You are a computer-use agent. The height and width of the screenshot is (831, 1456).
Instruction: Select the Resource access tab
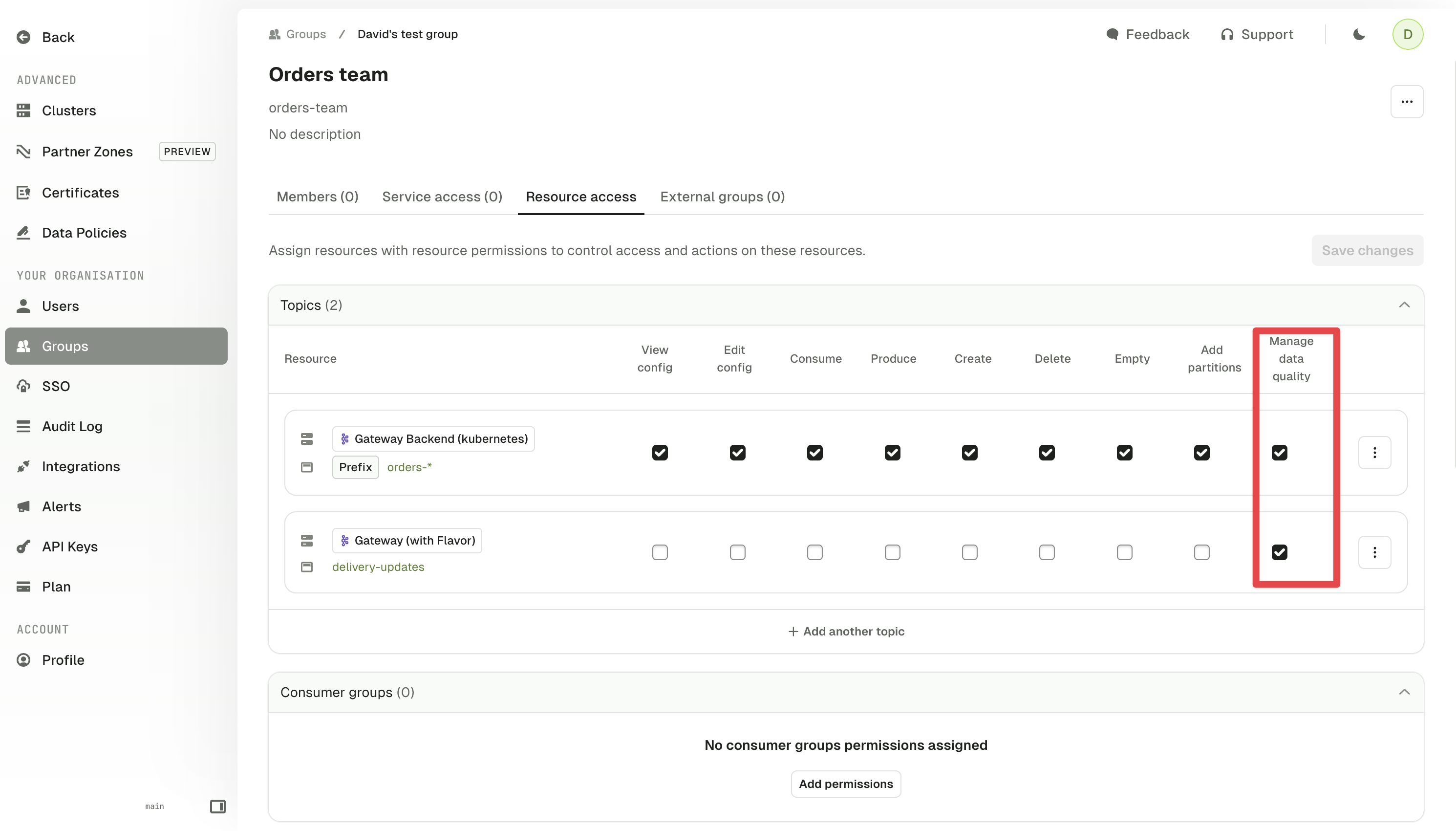(x=580, y=197)
